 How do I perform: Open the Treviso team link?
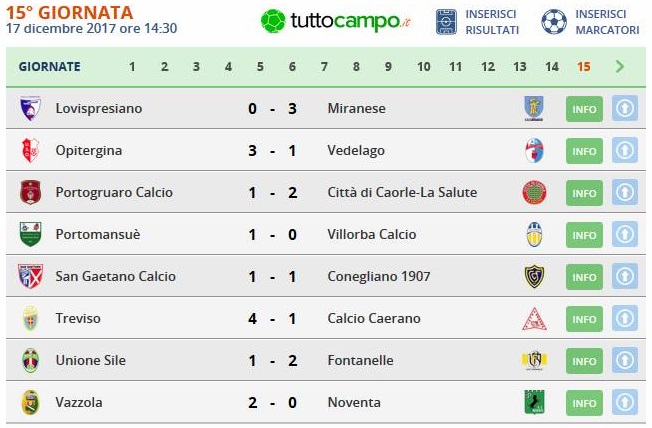click(x=78, y=318)
